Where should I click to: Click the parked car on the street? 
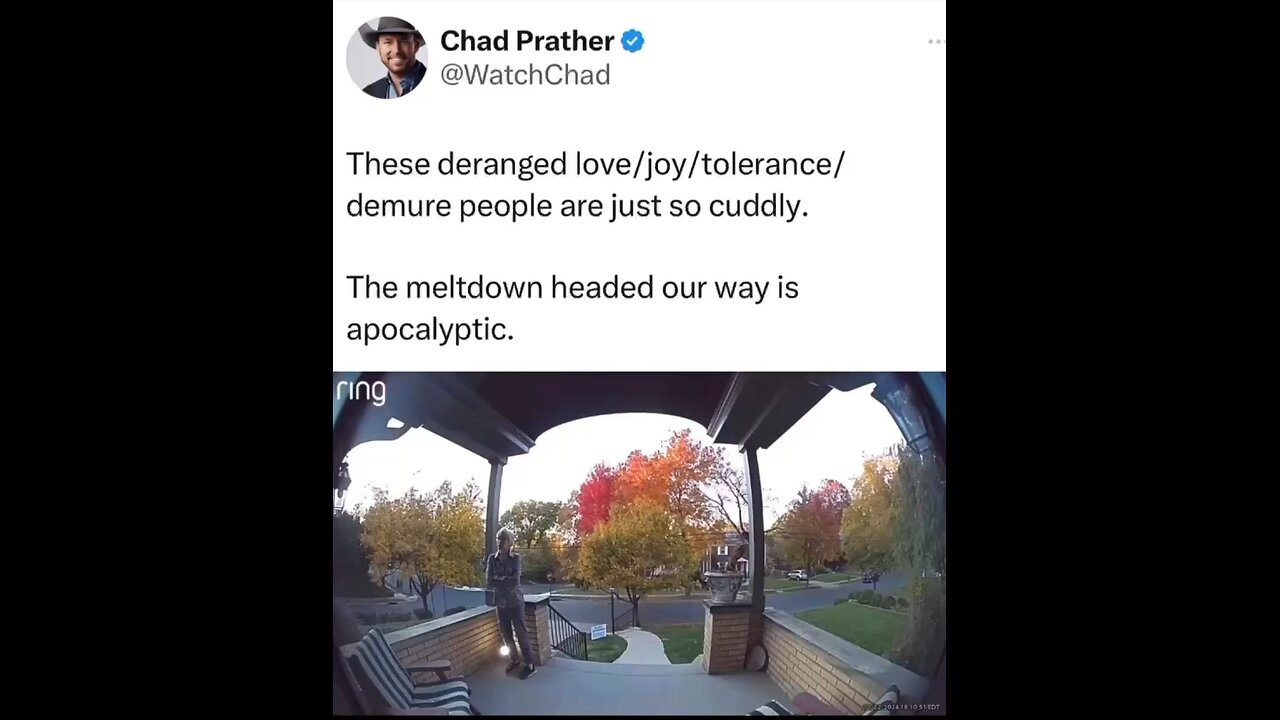796,575
